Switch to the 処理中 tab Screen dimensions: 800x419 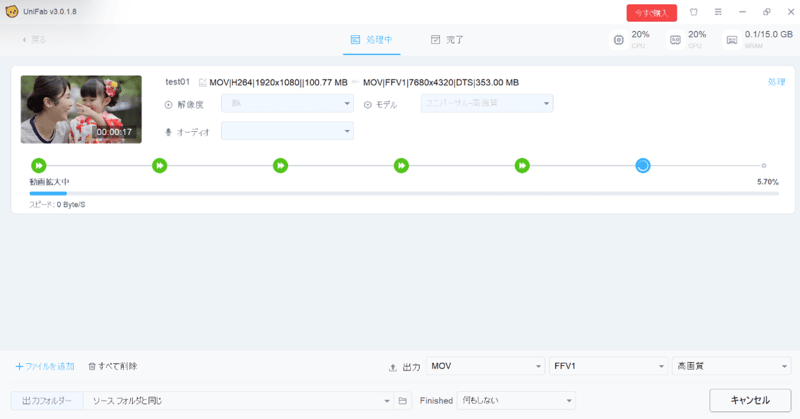[x=371, y=40]
